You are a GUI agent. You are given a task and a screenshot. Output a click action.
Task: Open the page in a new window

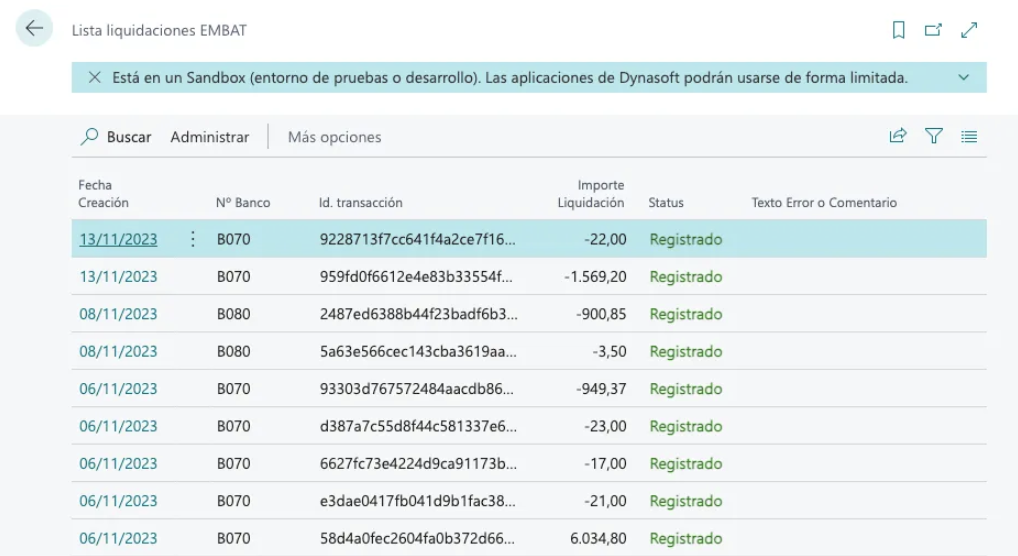pyautogui.click(x=934, y=30)
